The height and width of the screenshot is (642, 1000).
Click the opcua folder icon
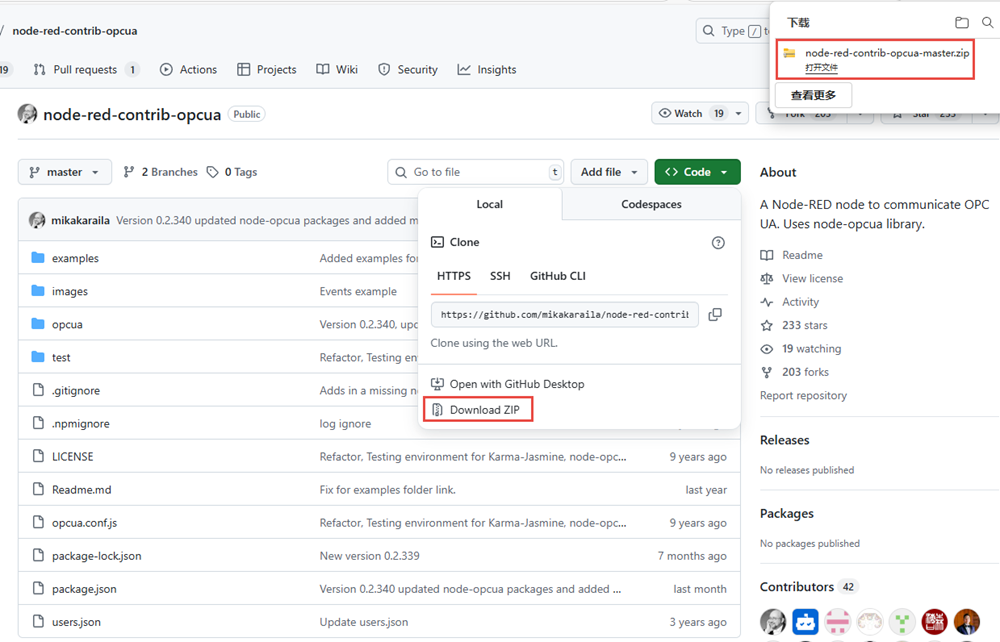click(38, 324)
